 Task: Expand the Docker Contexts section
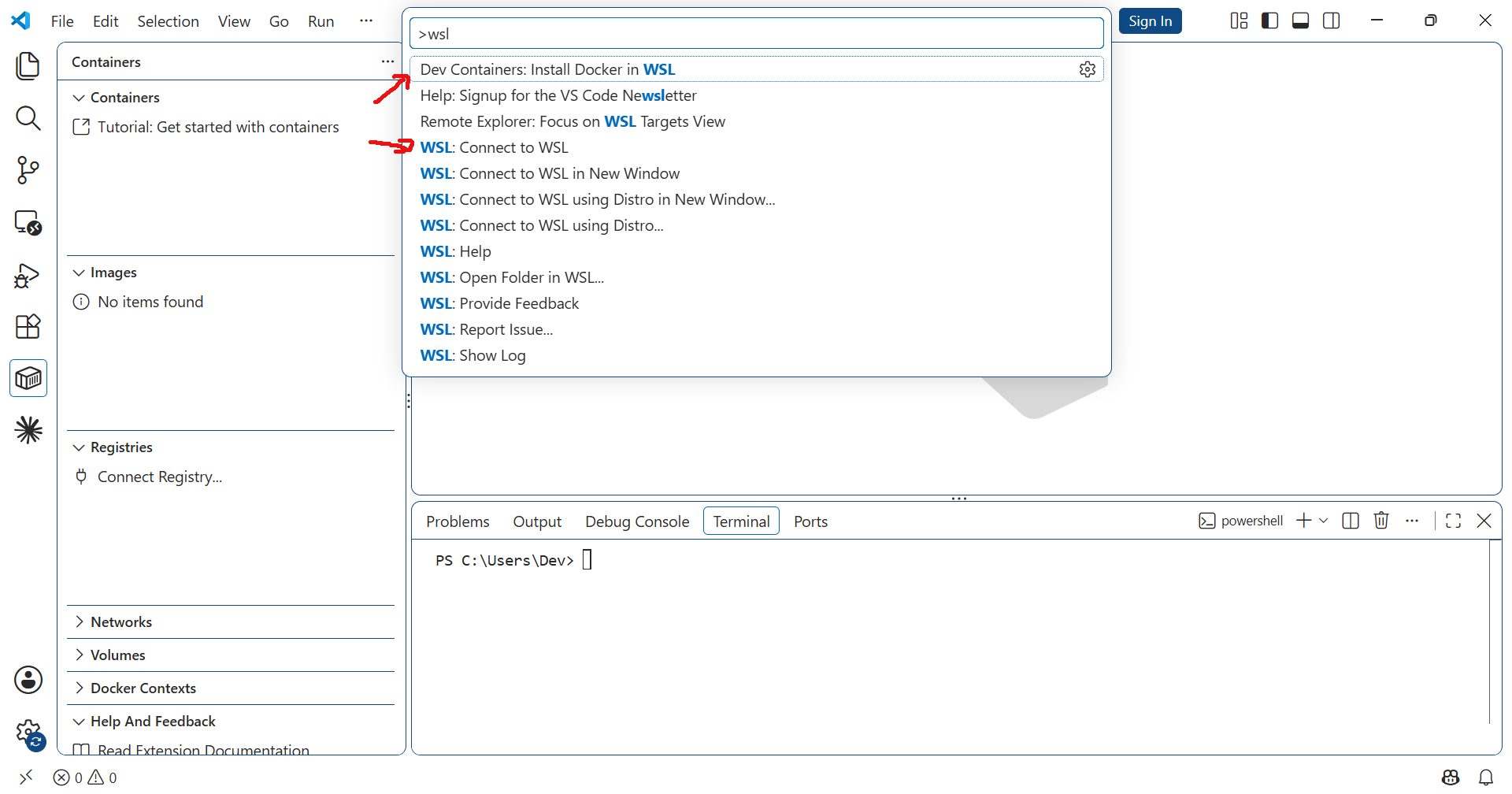pyautogui.click(x=230, y=688)
